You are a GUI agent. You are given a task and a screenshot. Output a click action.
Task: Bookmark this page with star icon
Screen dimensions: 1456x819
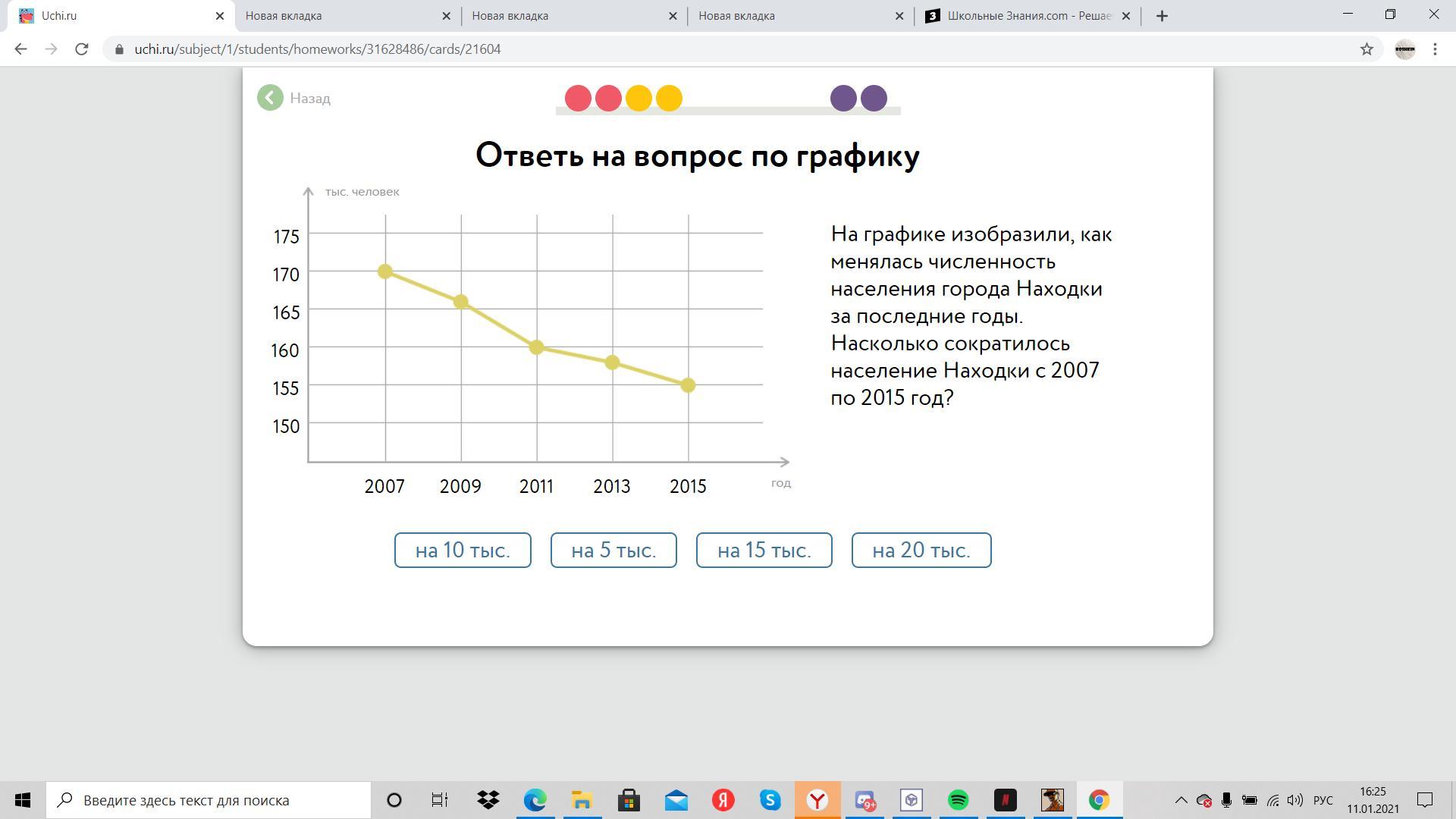coord(1367,49)
